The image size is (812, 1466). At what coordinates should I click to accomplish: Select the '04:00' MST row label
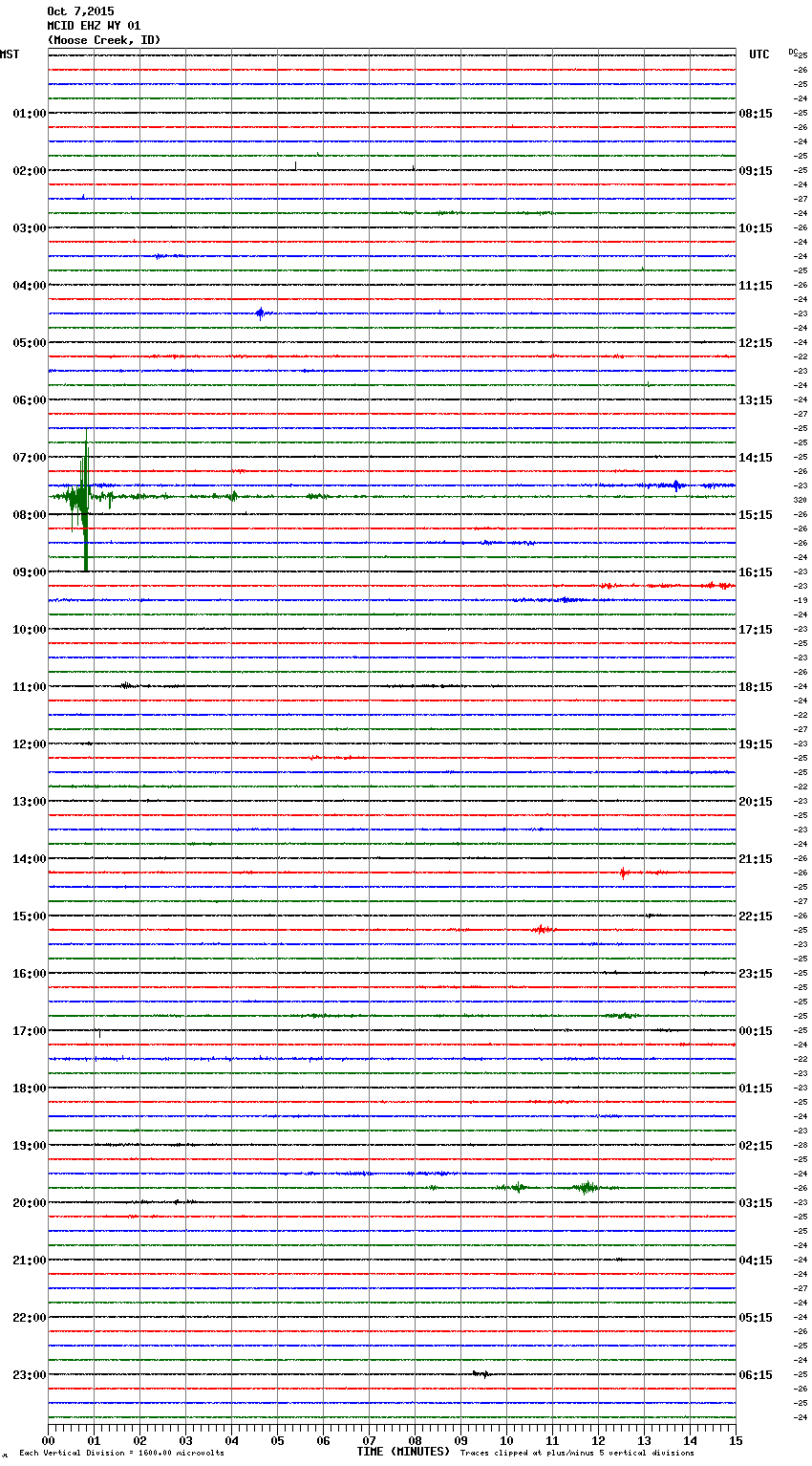[x=30, y=285]
